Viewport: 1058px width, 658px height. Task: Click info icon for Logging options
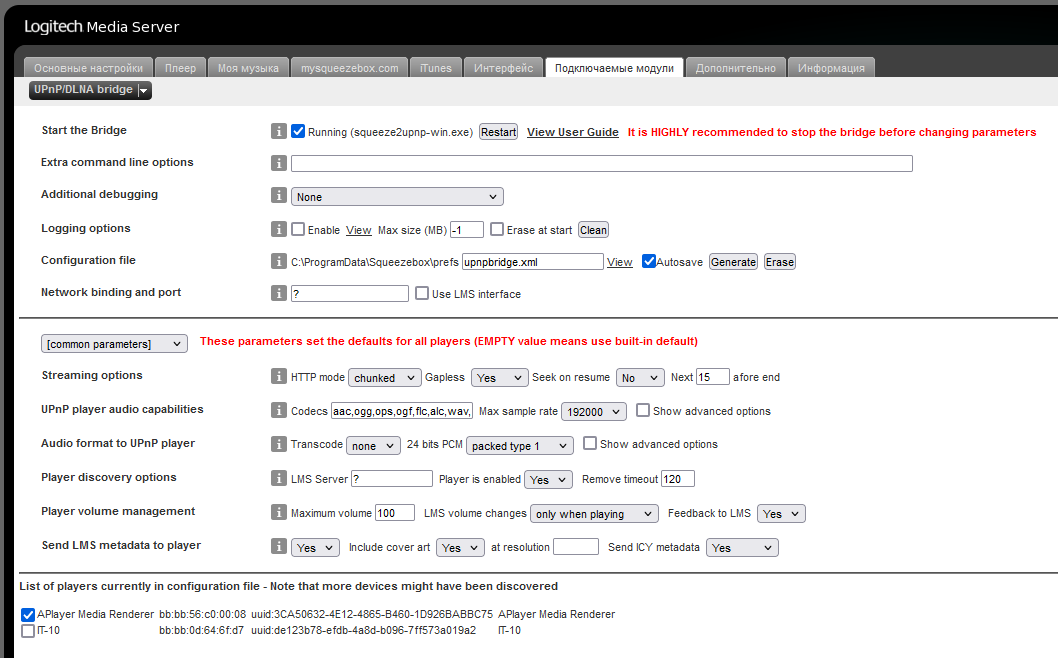click(279, 229)
